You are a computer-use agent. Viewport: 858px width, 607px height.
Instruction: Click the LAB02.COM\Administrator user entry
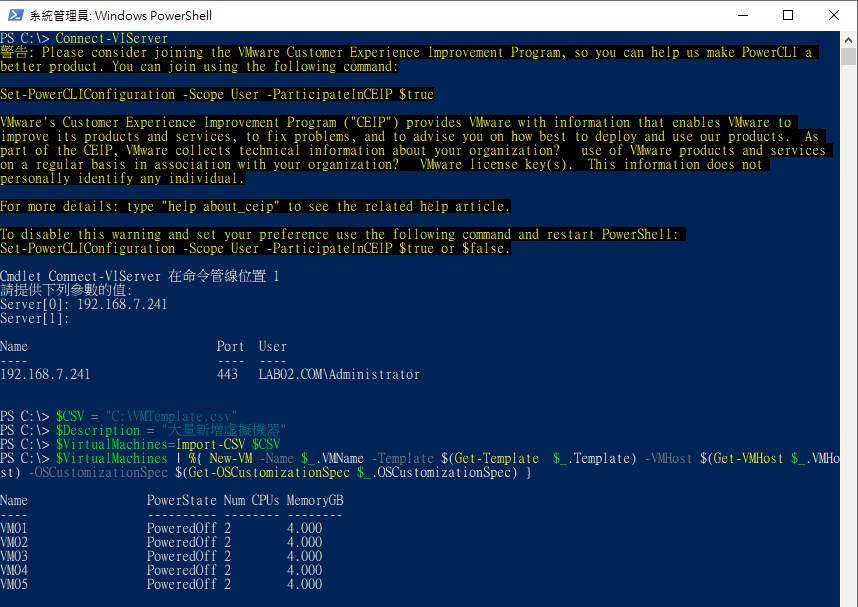pyautogui.click(x=339, y=375)
